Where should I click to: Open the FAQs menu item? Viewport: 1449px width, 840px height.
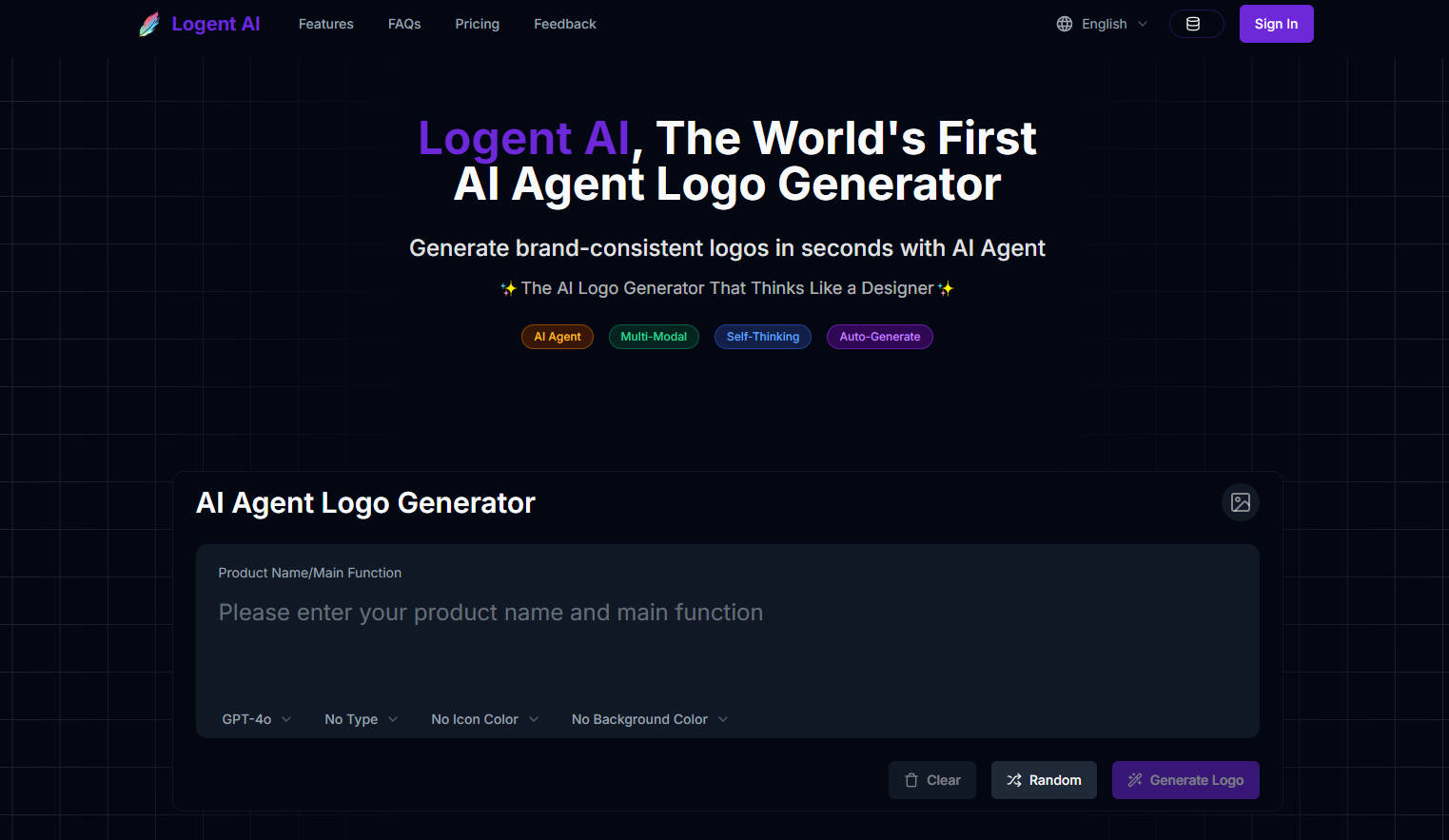(403, 24)
